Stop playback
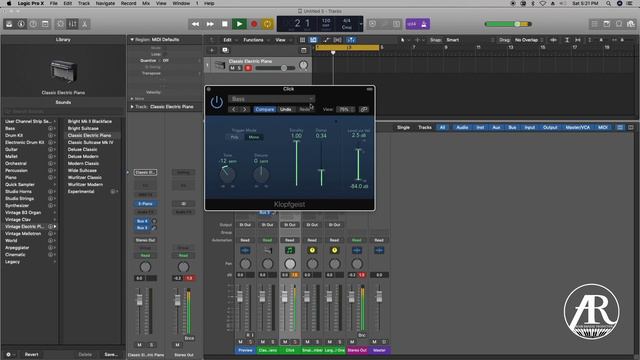 click(x=224, y=24)
